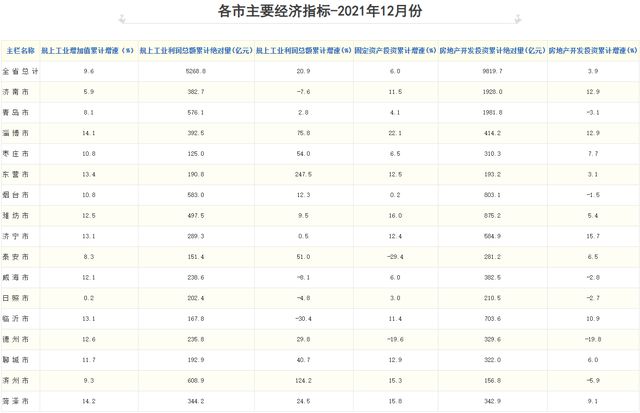Select the 烟台市 row label
Screen dimensions: 640x413
[16, 195]
